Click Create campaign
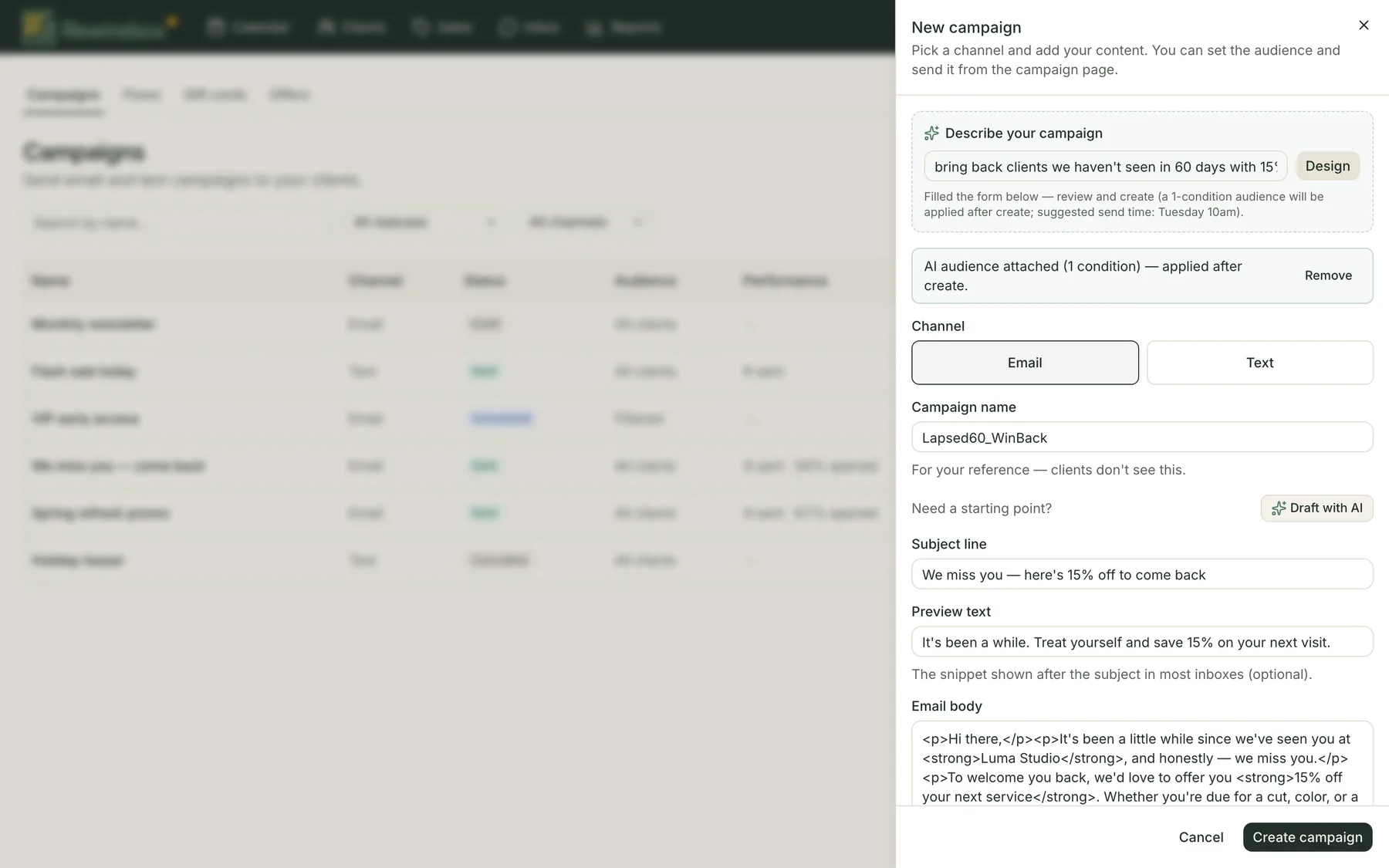1389x868 pixels. [x=1307, y=837]
